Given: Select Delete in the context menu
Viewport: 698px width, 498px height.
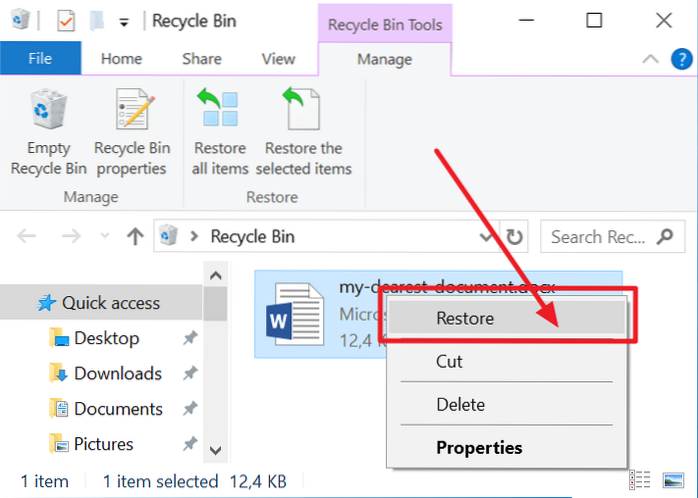Looking at the screenshot, I should click(x=460, y=405).
